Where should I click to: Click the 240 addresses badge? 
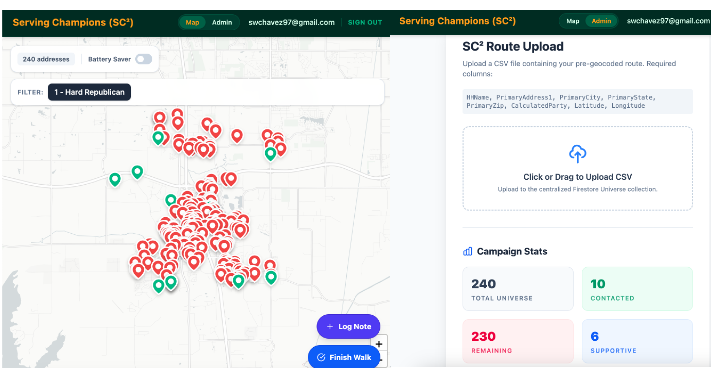pos(46,59)
